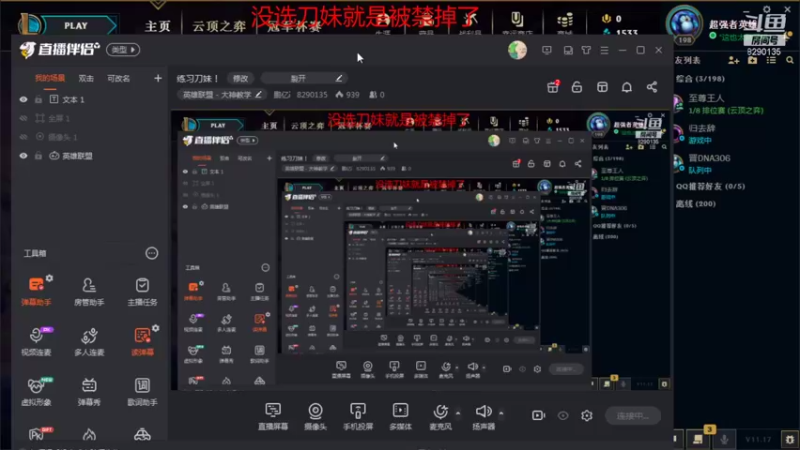This screenshot has width=800, height=450.
Task: Click the unlock padlock icon above preview
Action: click(577, 87)
